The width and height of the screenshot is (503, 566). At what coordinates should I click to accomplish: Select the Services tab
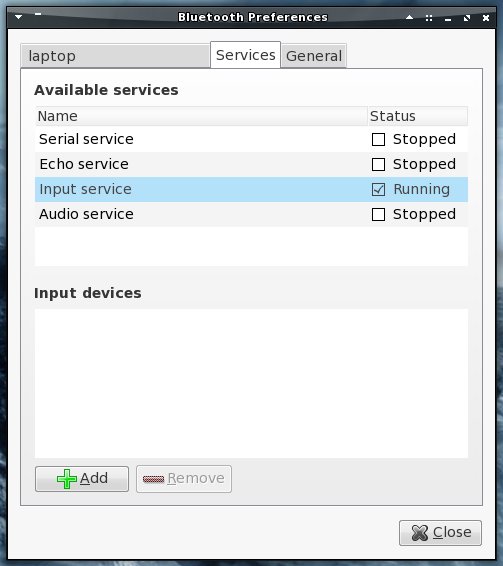tap(246, 55)
